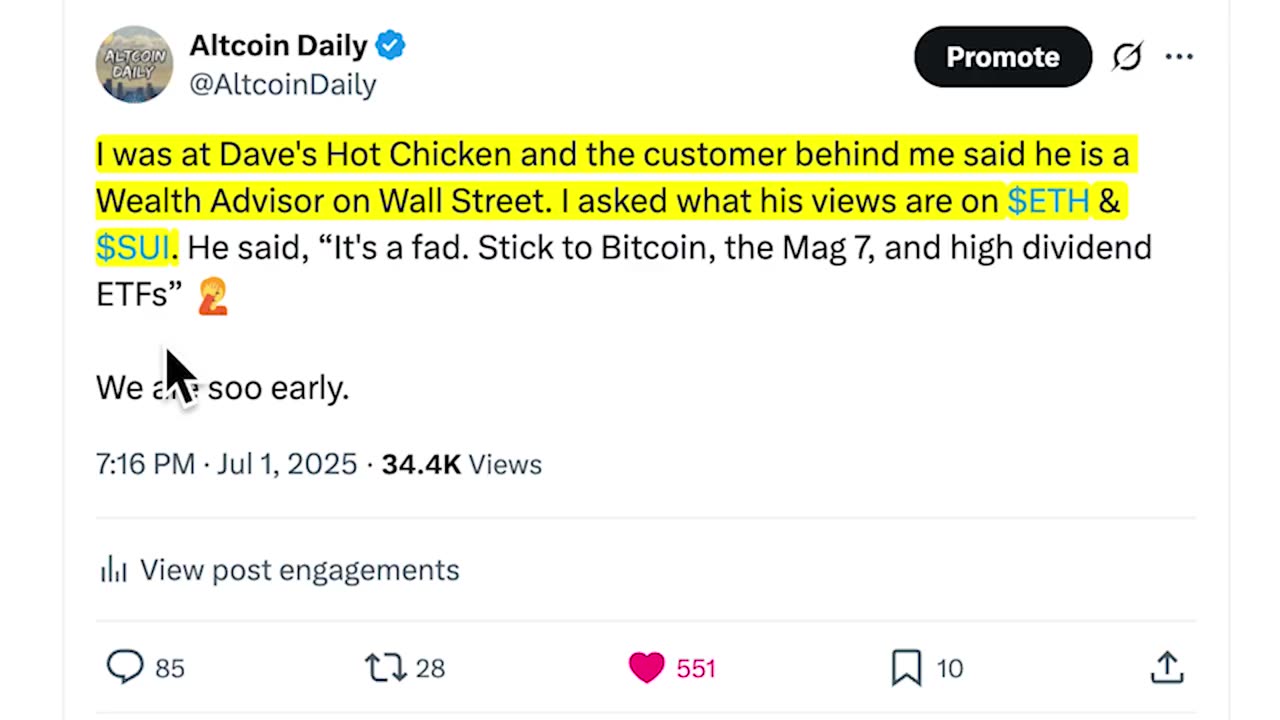Screen dimensions: 1280x720
Task: Toggle the bookmark icon
Action: tap(906, 667)
